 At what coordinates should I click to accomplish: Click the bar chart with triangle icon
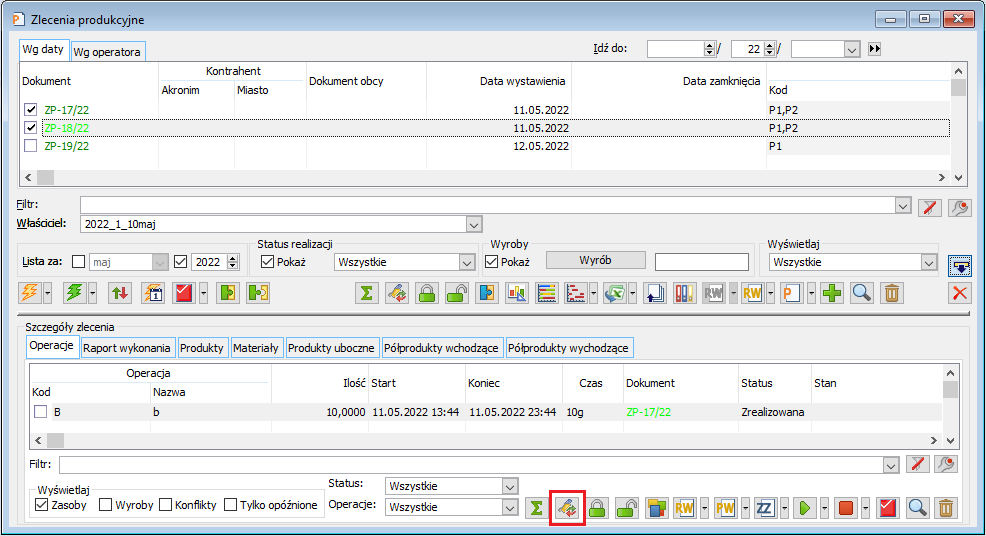517,293
